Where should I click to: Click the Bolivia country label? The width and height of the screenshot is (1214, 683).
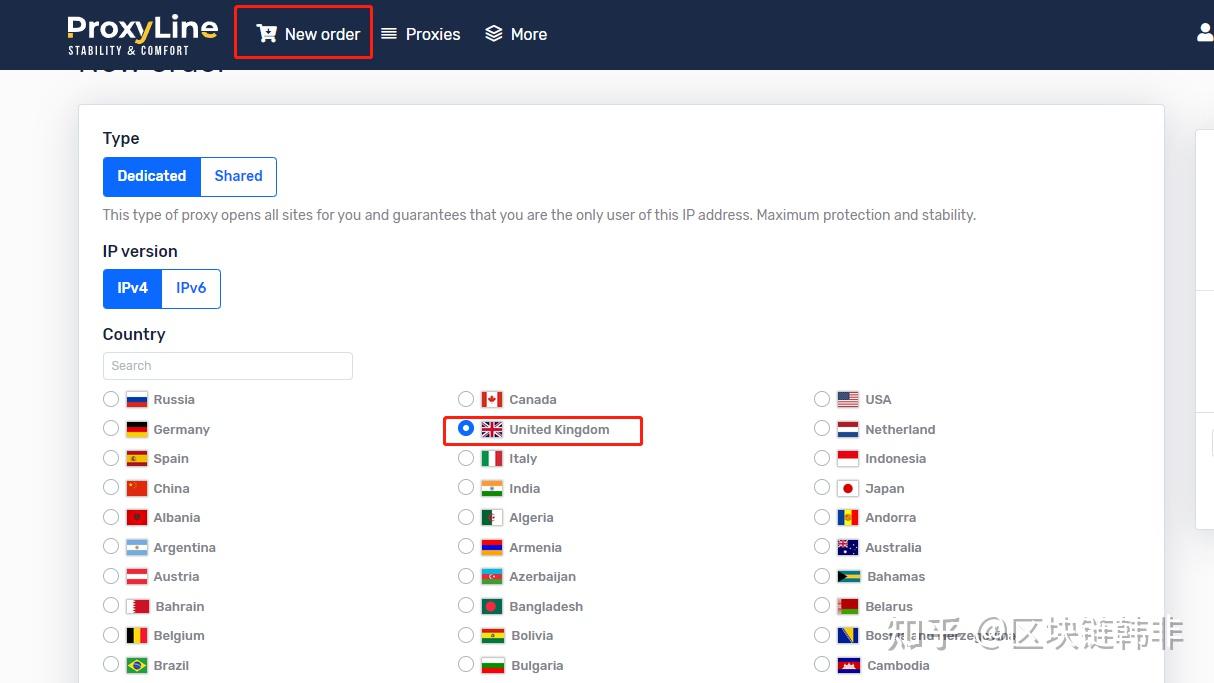(x=532, y=636)
